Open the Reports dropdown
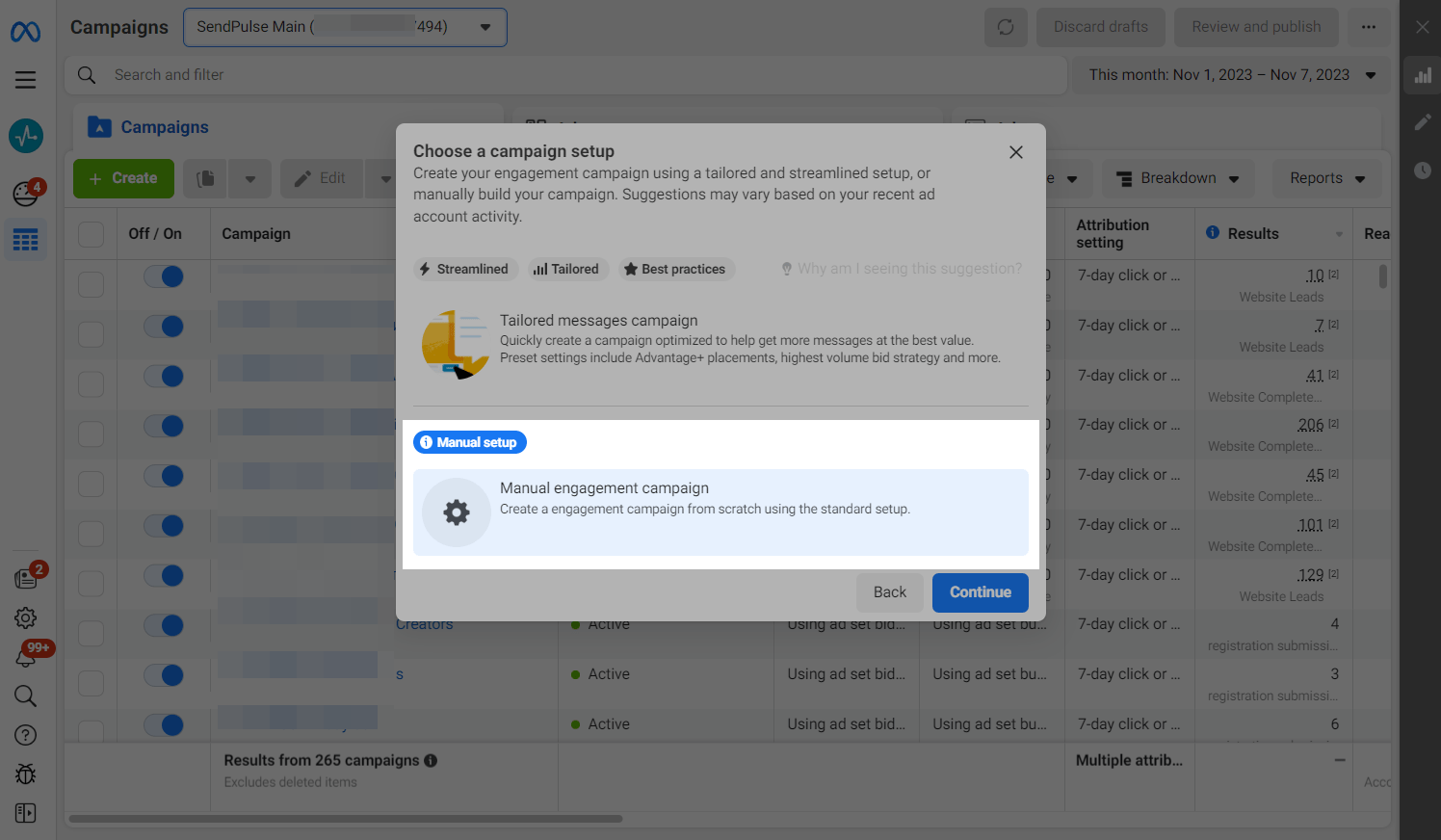This screenshot has height=840, width=1441. (x=1327, y=178)
